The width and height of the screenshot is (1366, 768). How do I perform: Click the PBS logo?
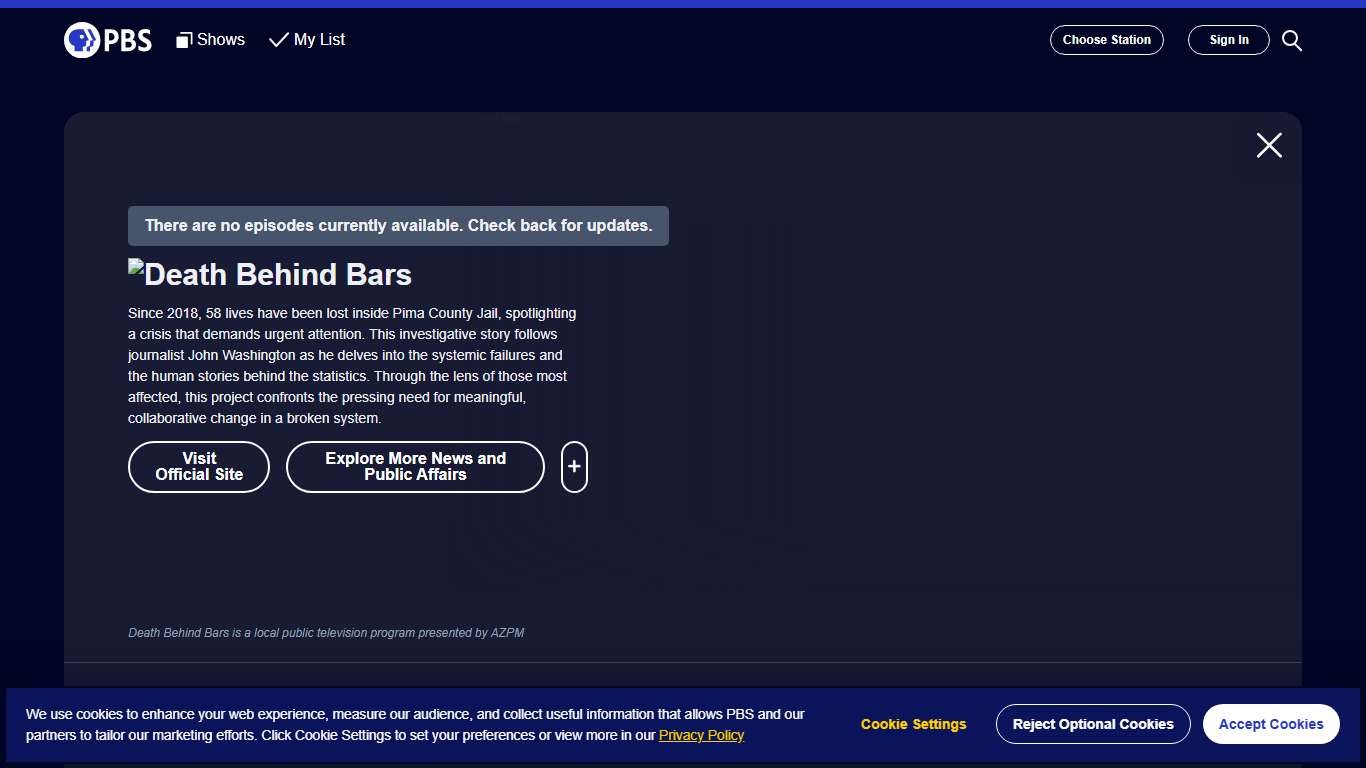pyautogui.click(x=107, y=40)
